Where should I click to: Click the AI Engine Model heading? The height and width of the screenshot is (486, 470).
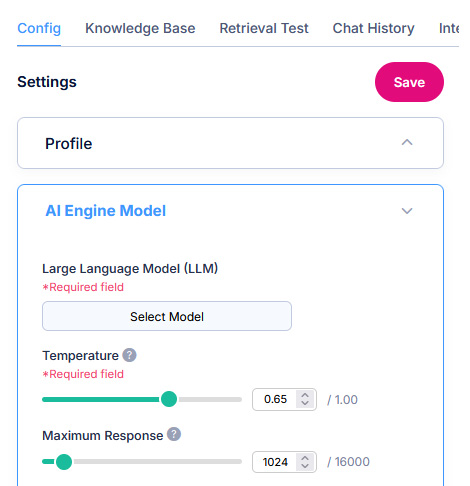(106, 211)
